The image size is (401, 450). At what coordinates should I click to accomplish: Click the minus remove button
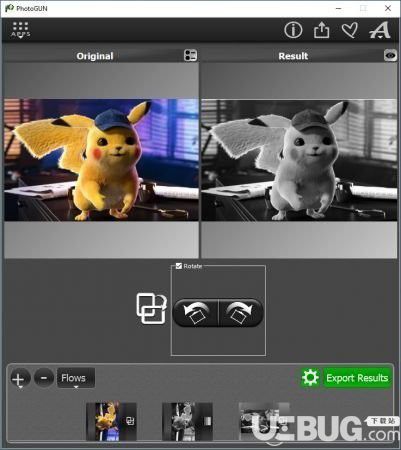[x=44, y=378]
